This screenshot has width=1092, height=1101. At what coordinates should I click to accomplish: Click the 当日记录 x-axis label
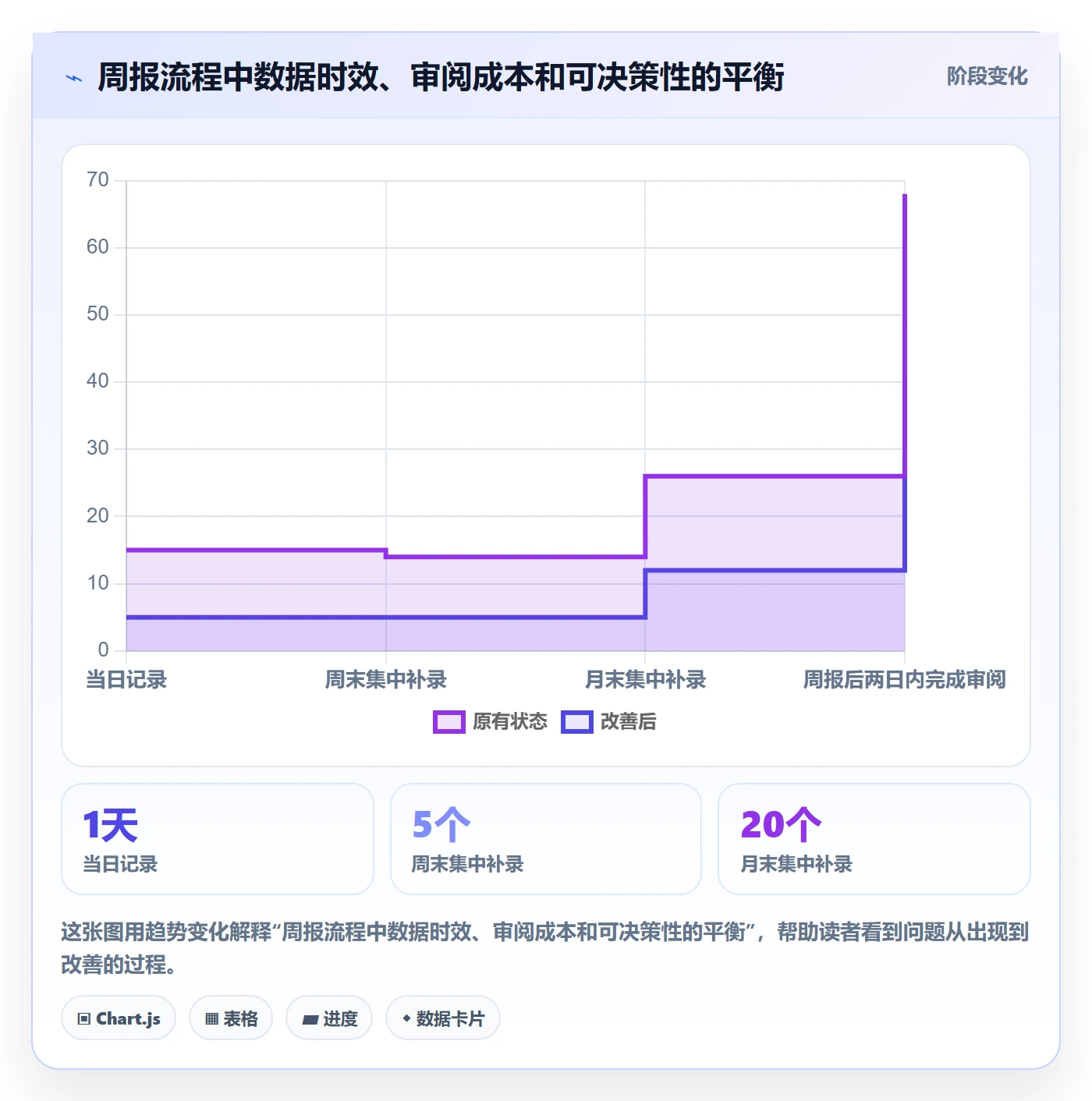126,680
